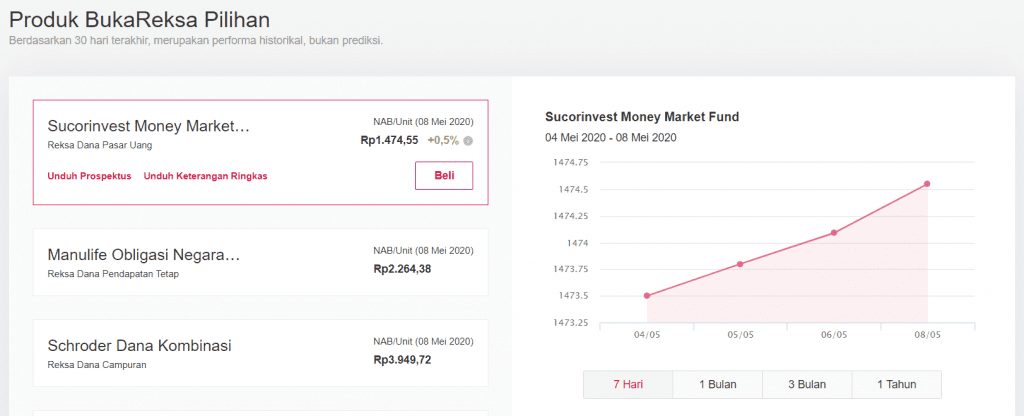Download via Unduh Keterangan Ringkas link
This screenshot has height=416, width=1024.
pos(205,176)
